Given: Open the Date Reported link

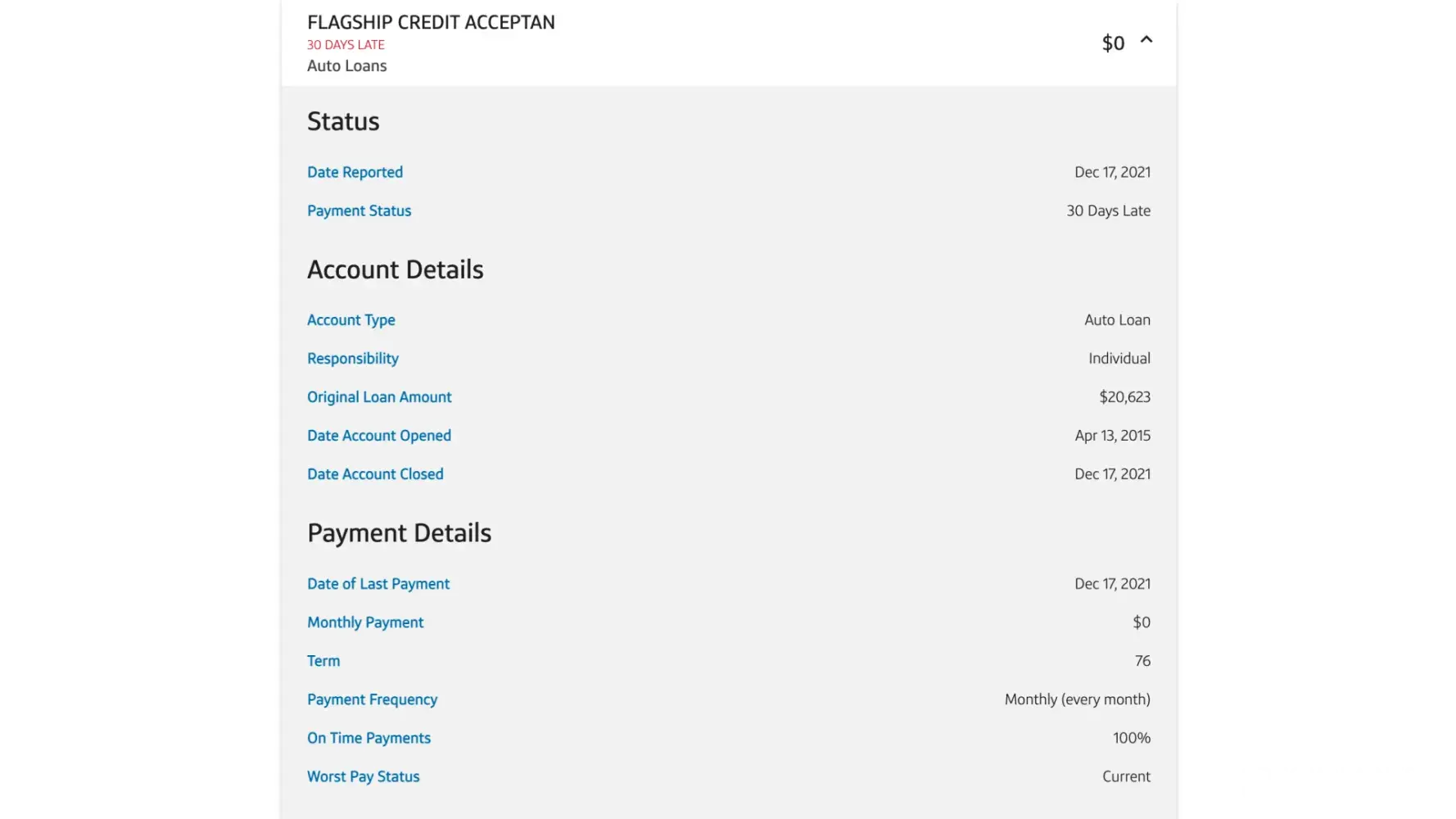Looking at the screenshot, I should coord(355,172).
